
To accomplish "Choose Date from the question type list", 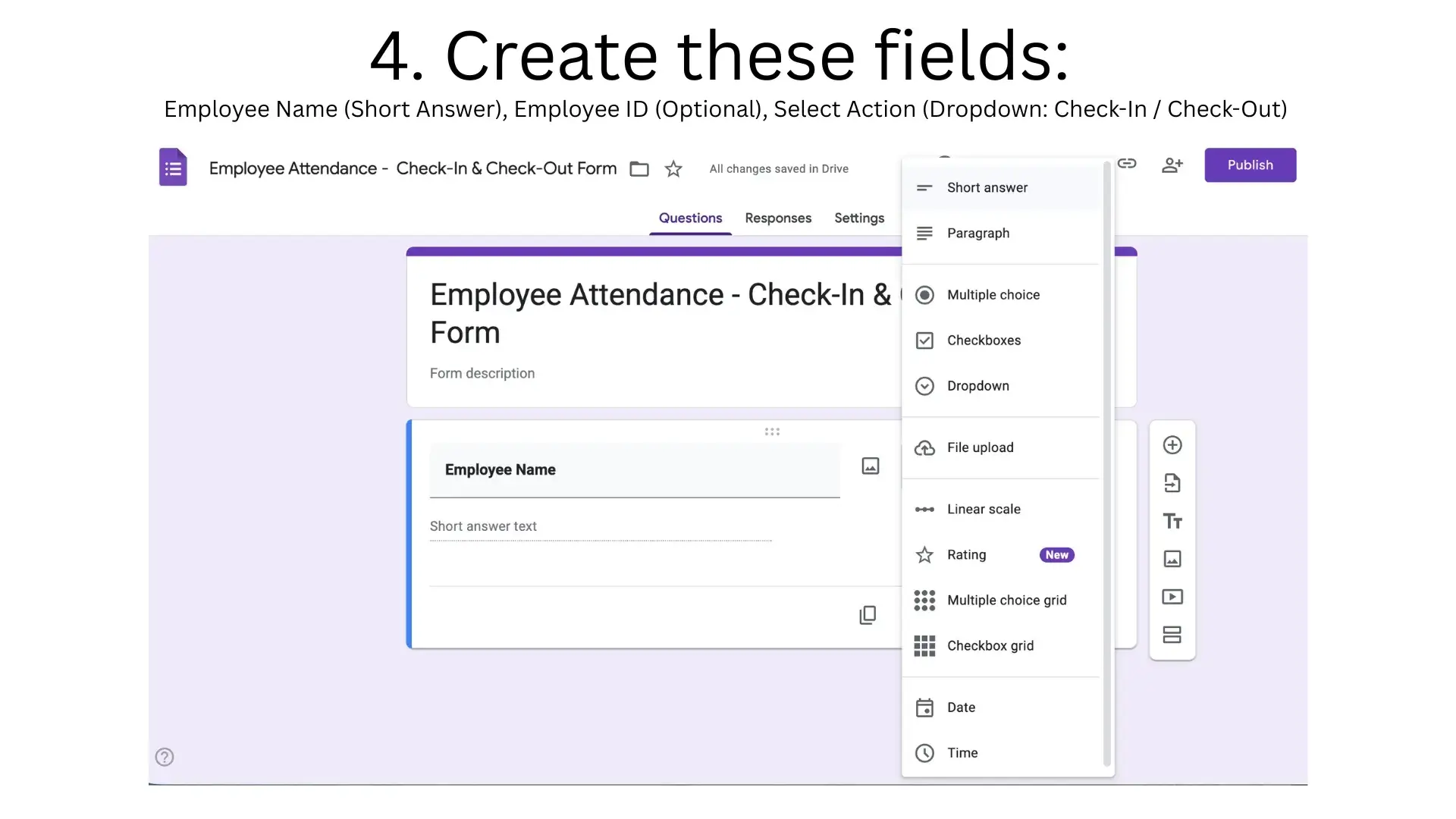I will [x=962, y=707].
